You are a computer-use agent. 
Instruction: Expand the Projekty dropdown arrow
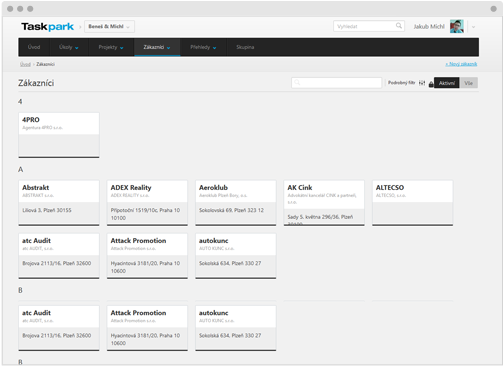click(x=122, y=48)
